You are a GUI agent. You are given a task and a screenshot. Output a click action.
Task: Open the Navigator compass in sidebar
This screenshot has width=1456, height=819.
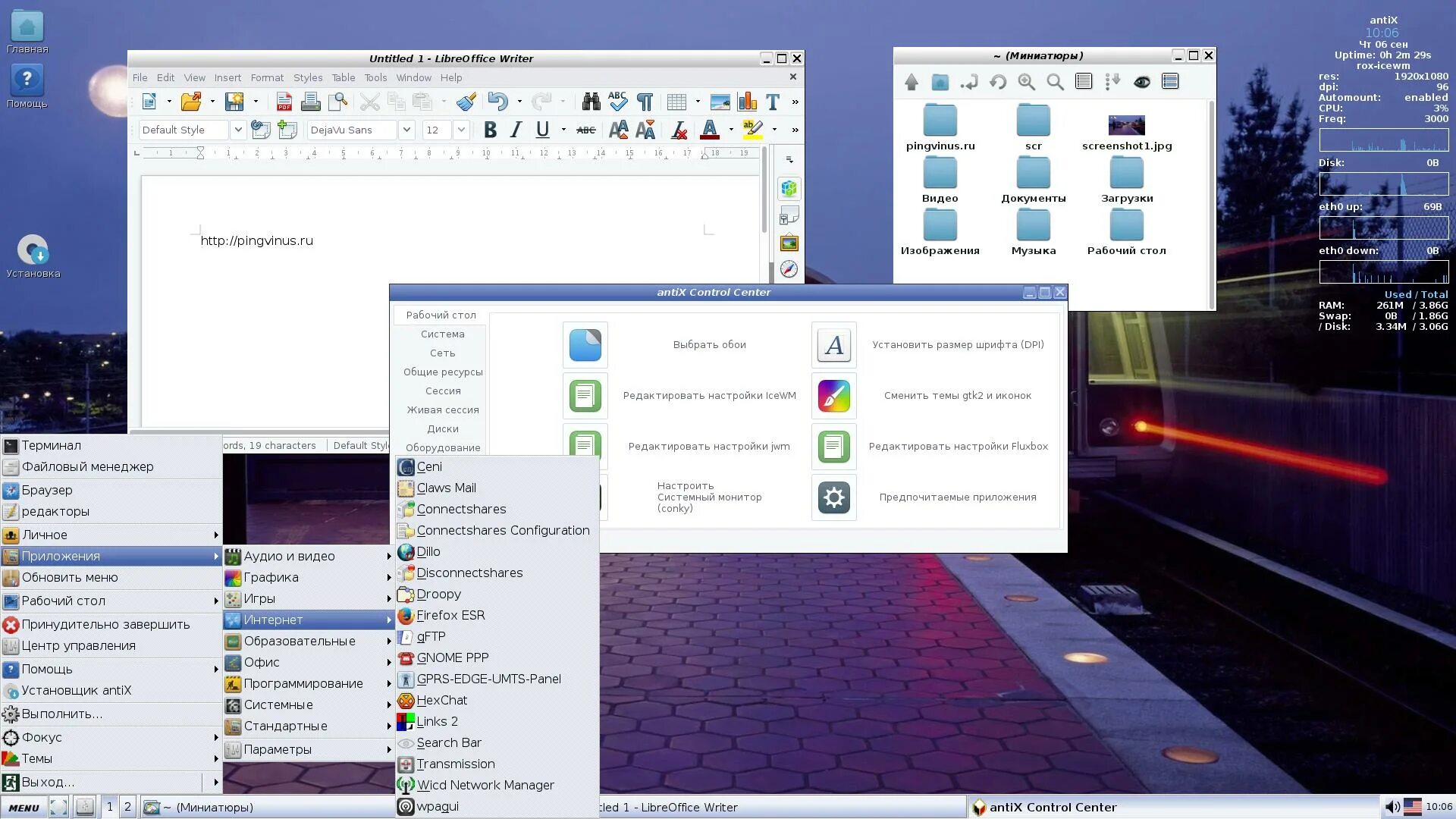coord(789,270)
